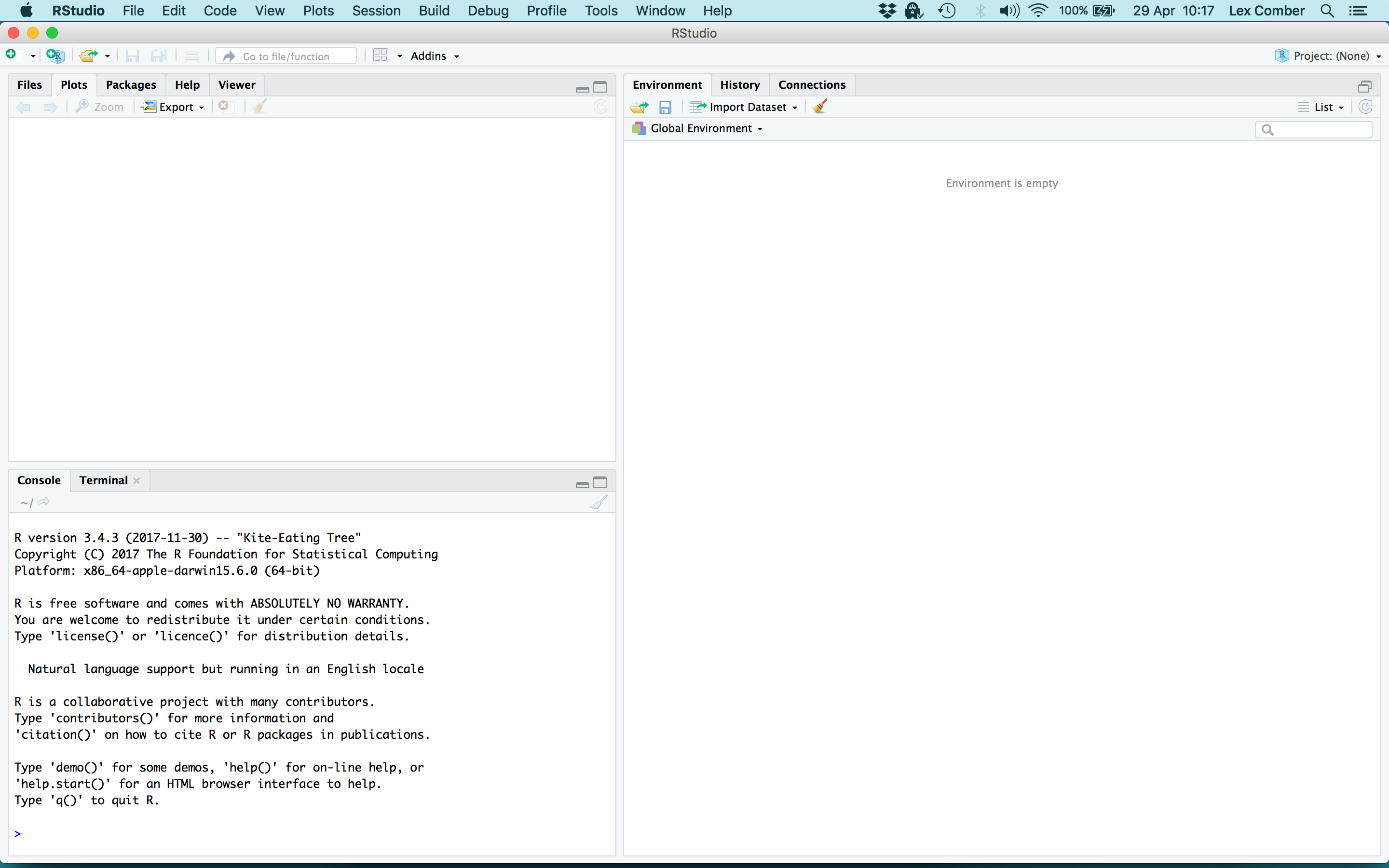Expand the Export dropdown
This screenshot has width=1389, height=868.
click(173, 106)
